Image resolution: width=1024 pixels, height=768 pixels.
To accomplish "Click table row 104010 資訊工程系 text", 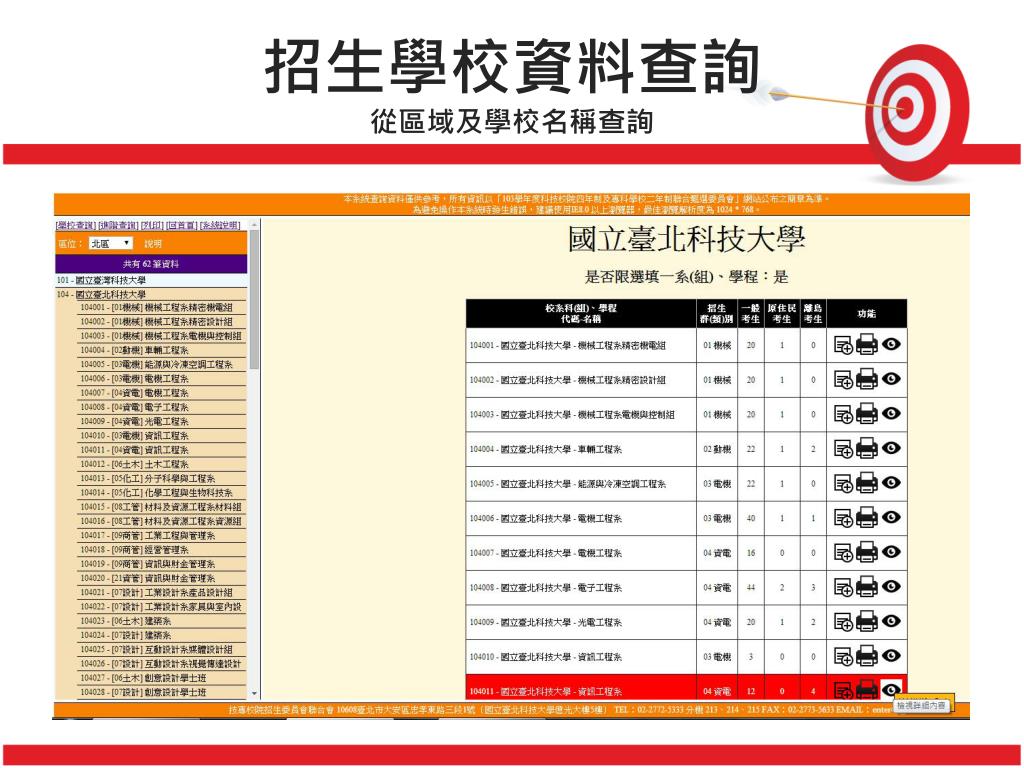I will 545,657.
